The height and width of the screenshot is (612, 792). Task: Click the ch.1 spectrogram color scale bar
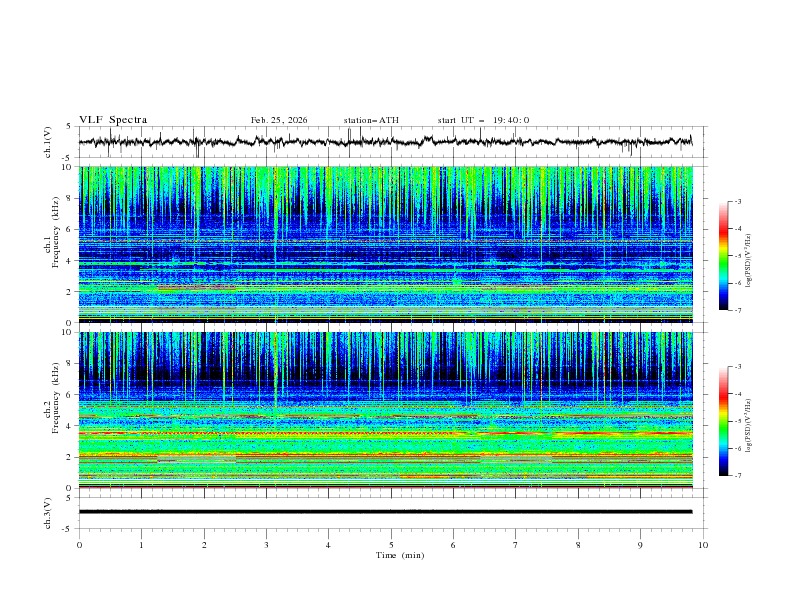click(723, 255)
